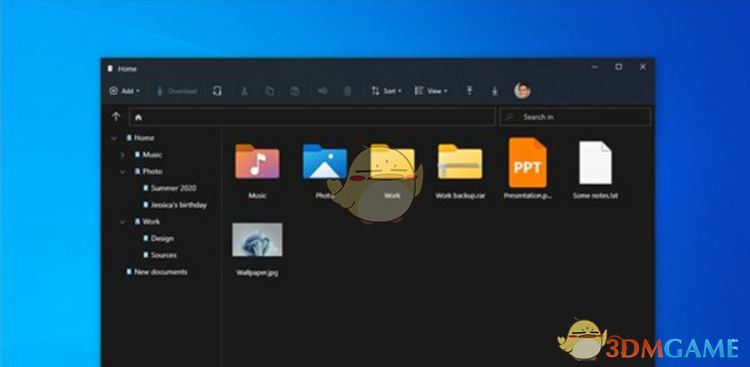Select the Wallpaper.jpg thumbnail
Image resolution: width=750 pixels, height=367 pixels.
coord(257,239)
